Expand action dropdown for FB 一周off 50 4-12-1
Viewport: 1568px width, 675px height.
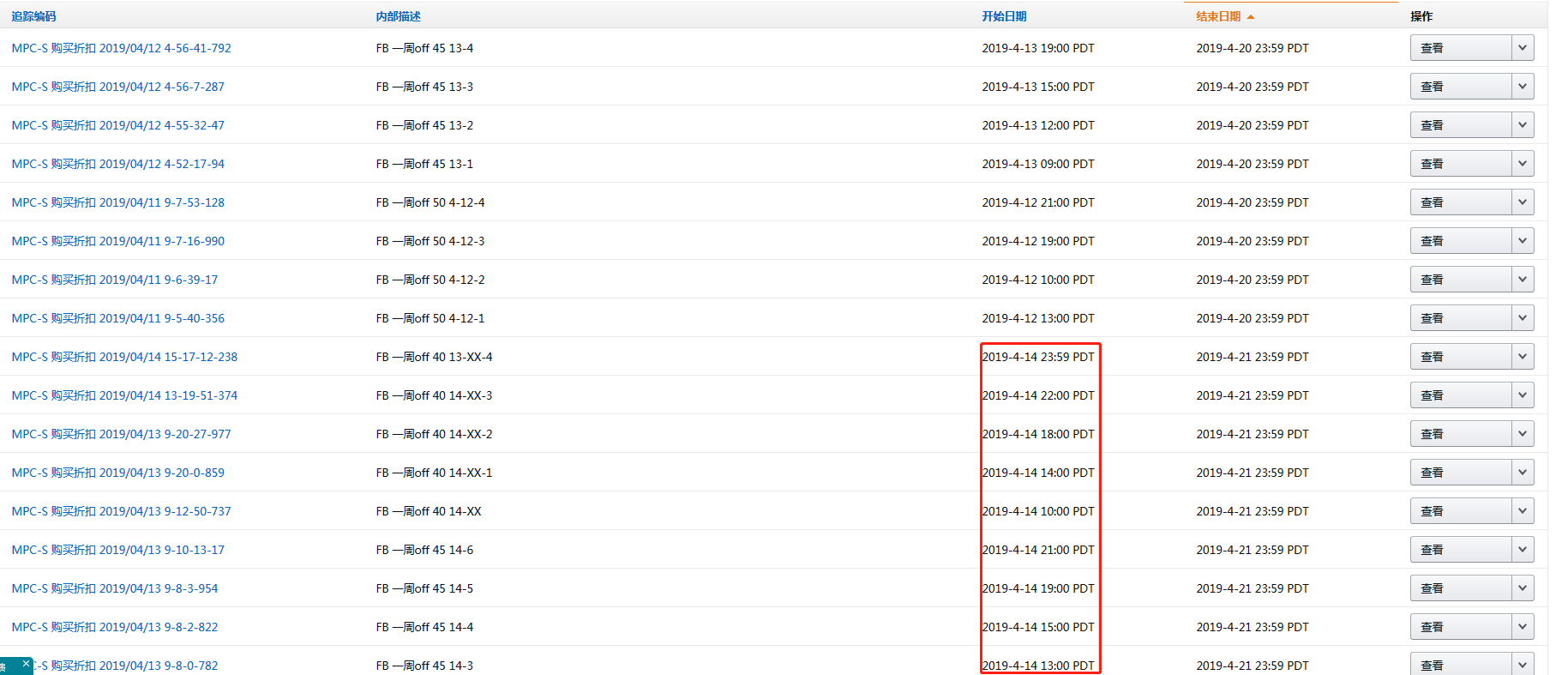click(1523, 318)
